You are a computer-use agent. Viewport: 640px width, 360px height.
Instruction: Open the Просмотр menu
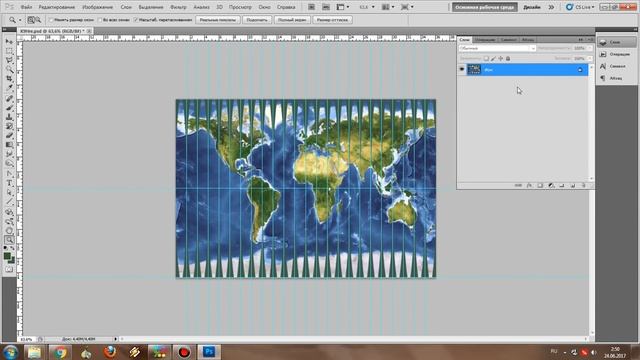tap(240, 7)
